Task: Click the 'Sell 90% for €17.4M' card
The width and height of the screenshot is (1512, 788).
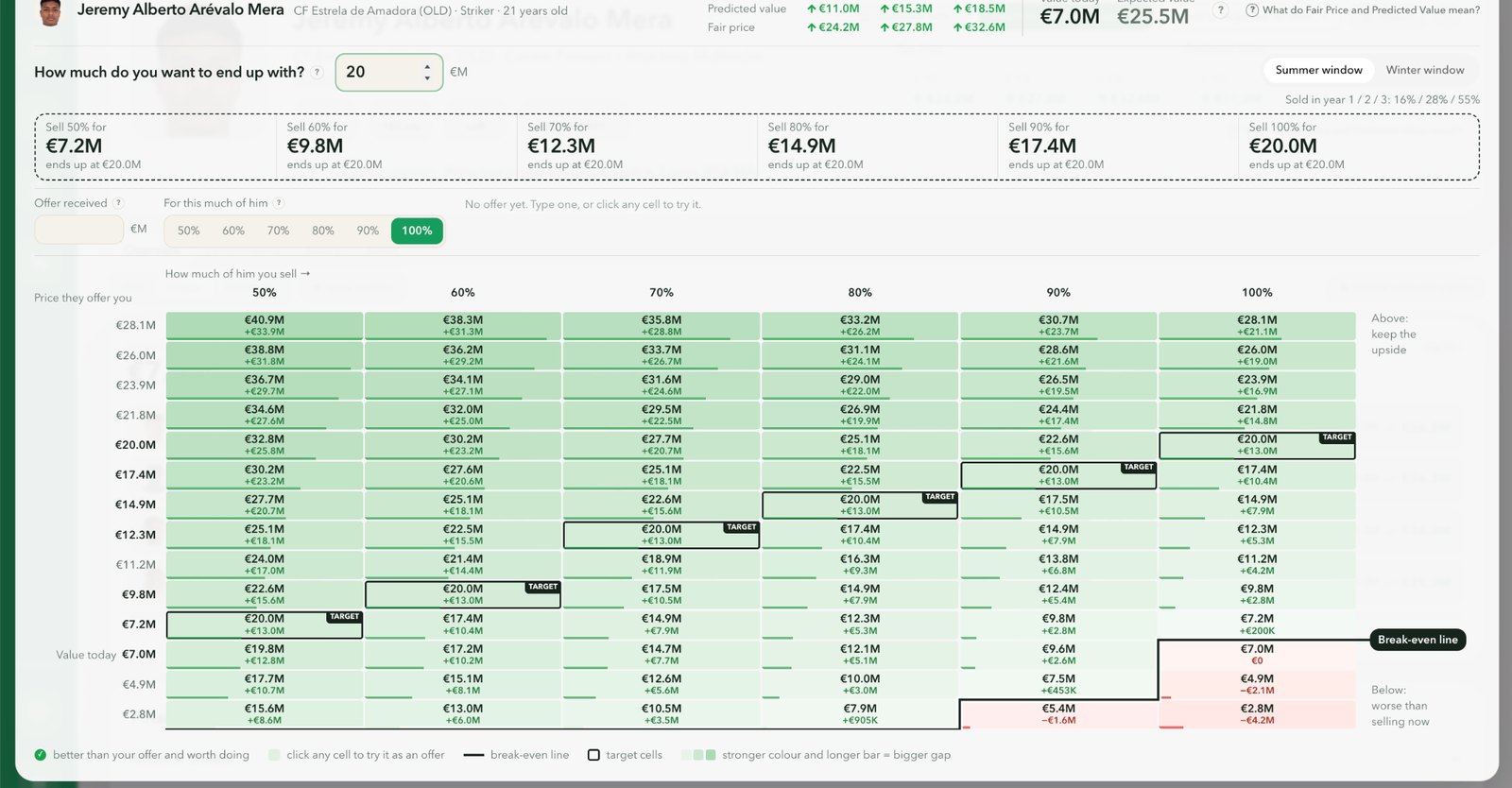Action: [1119, 146]
